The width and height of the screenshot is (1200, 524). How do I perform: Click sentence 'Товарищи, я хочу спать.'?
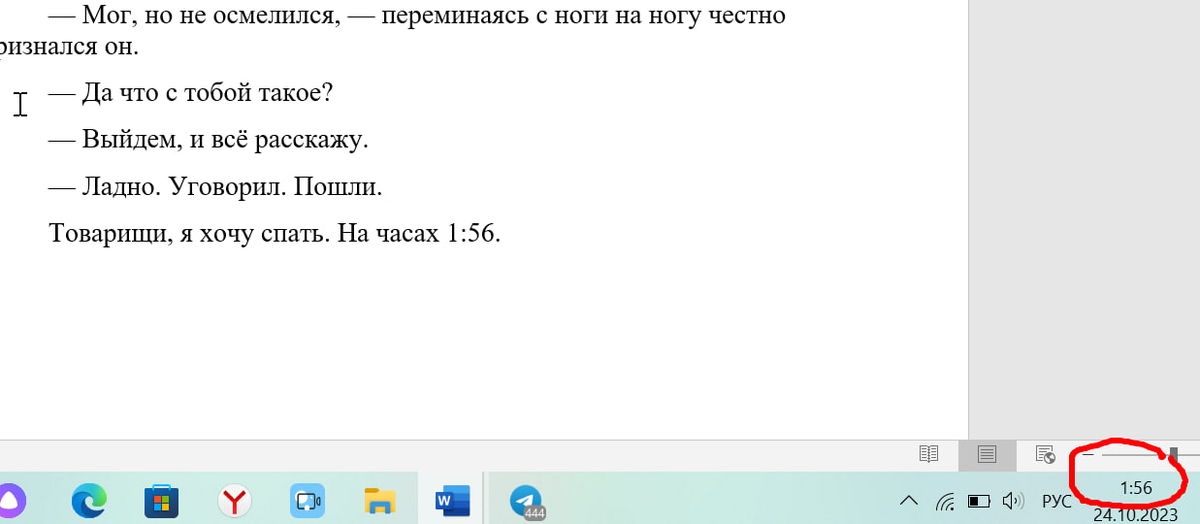(x=188, y=234)
